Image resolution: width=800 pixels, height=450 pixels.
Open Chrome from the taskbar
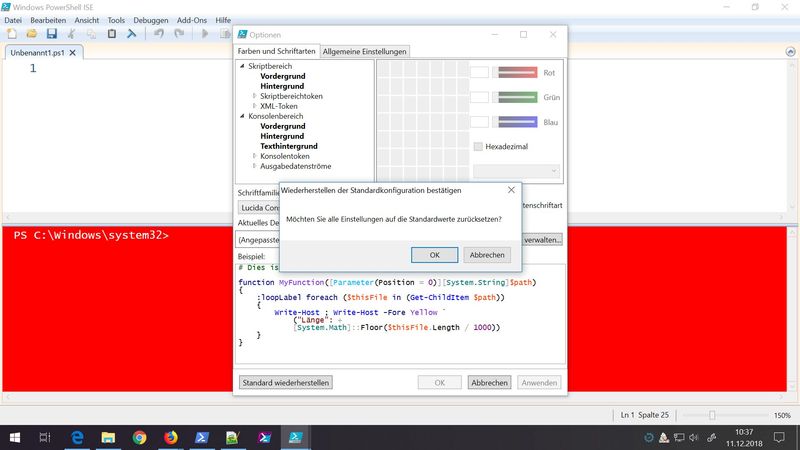point(139,437)
